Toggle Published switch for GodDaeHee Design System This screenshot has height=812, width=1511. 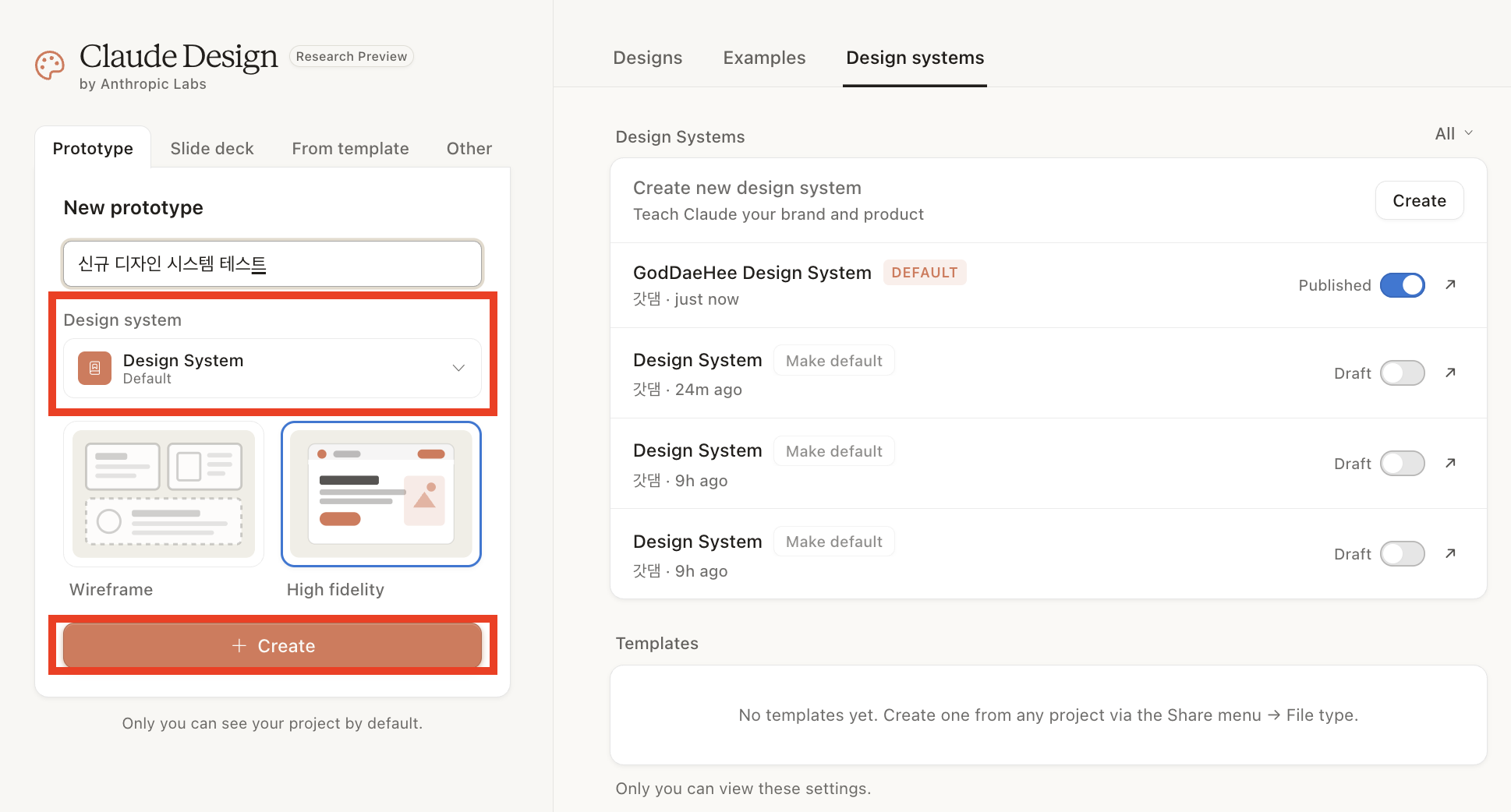click(x=1402, y=285)
